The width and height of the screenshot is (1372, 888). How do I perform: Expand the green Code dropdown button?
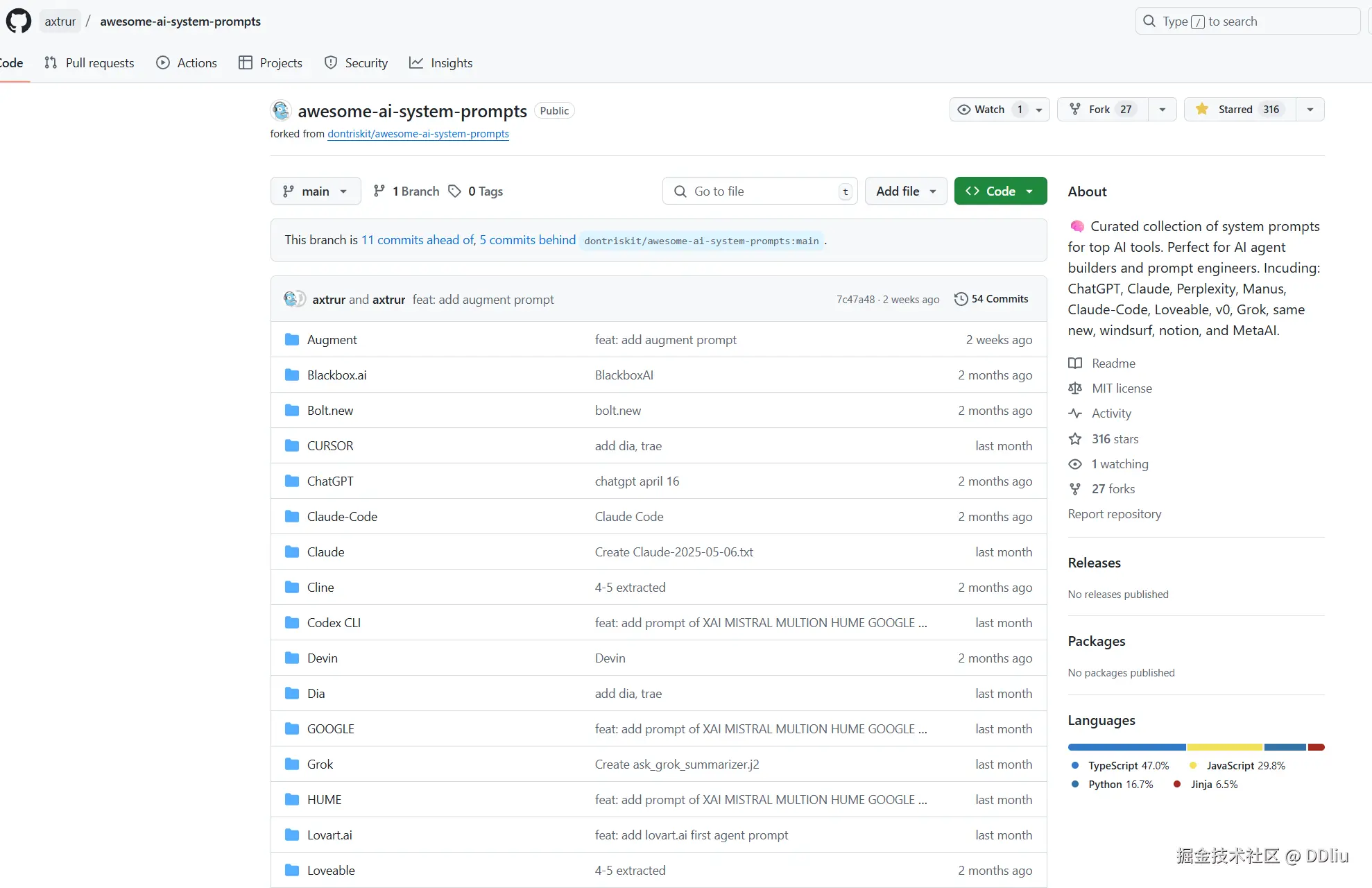click(1000, 191)
